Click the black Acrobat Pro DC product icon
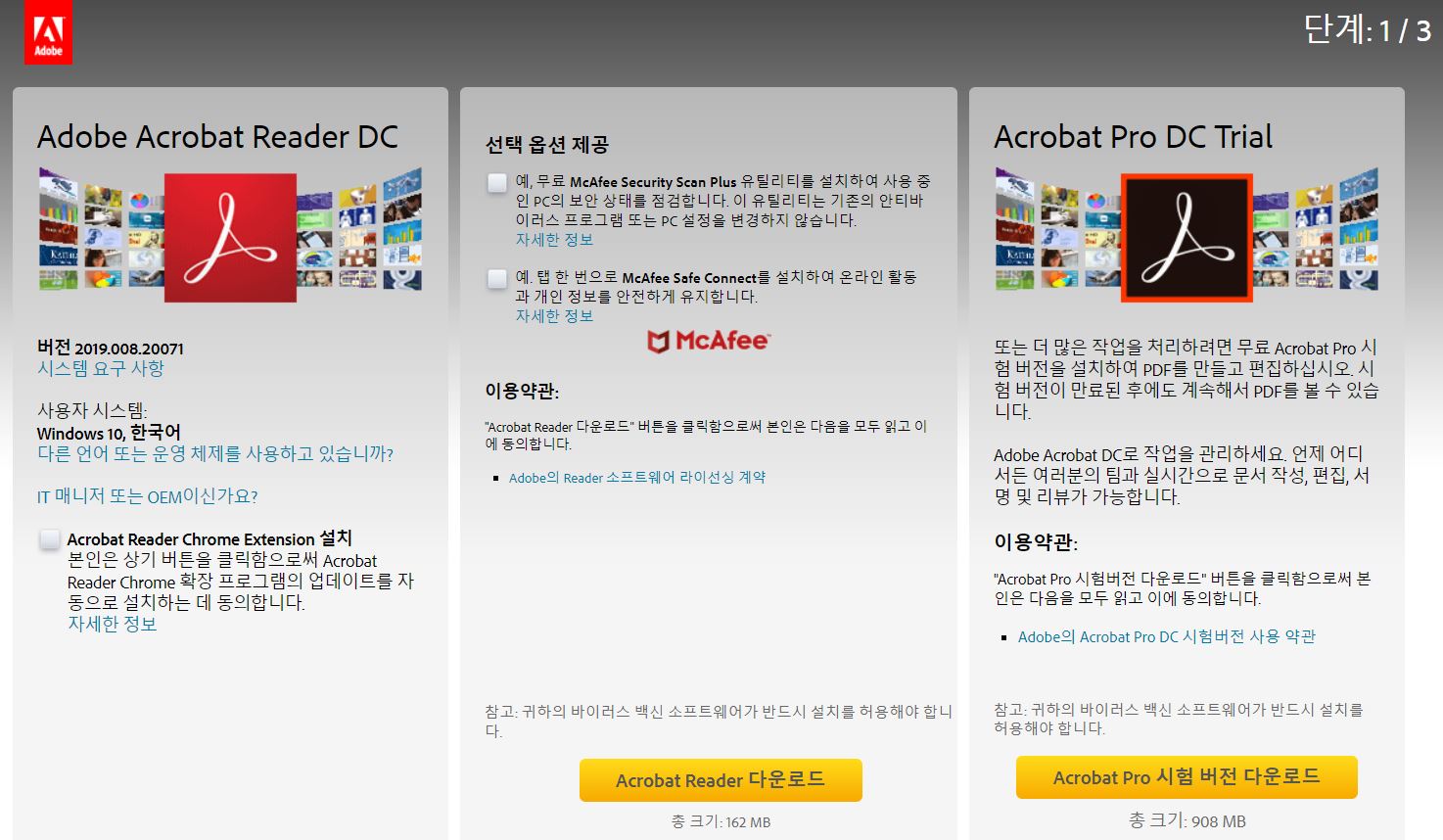Screen dimensions: 1443x840 [x=1187, y=238]
